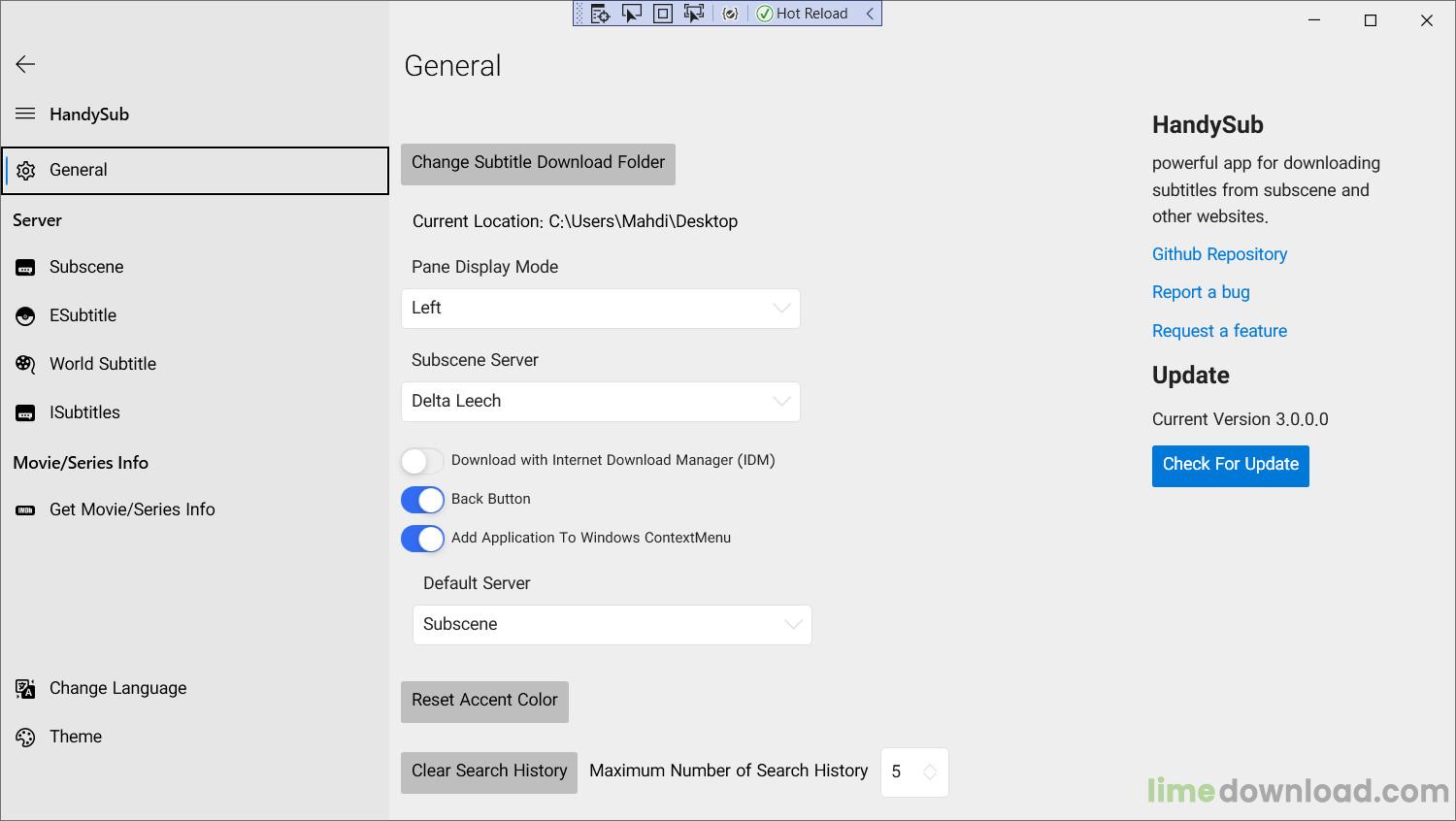Click the powerful app description paragraph

point(1266,190)
